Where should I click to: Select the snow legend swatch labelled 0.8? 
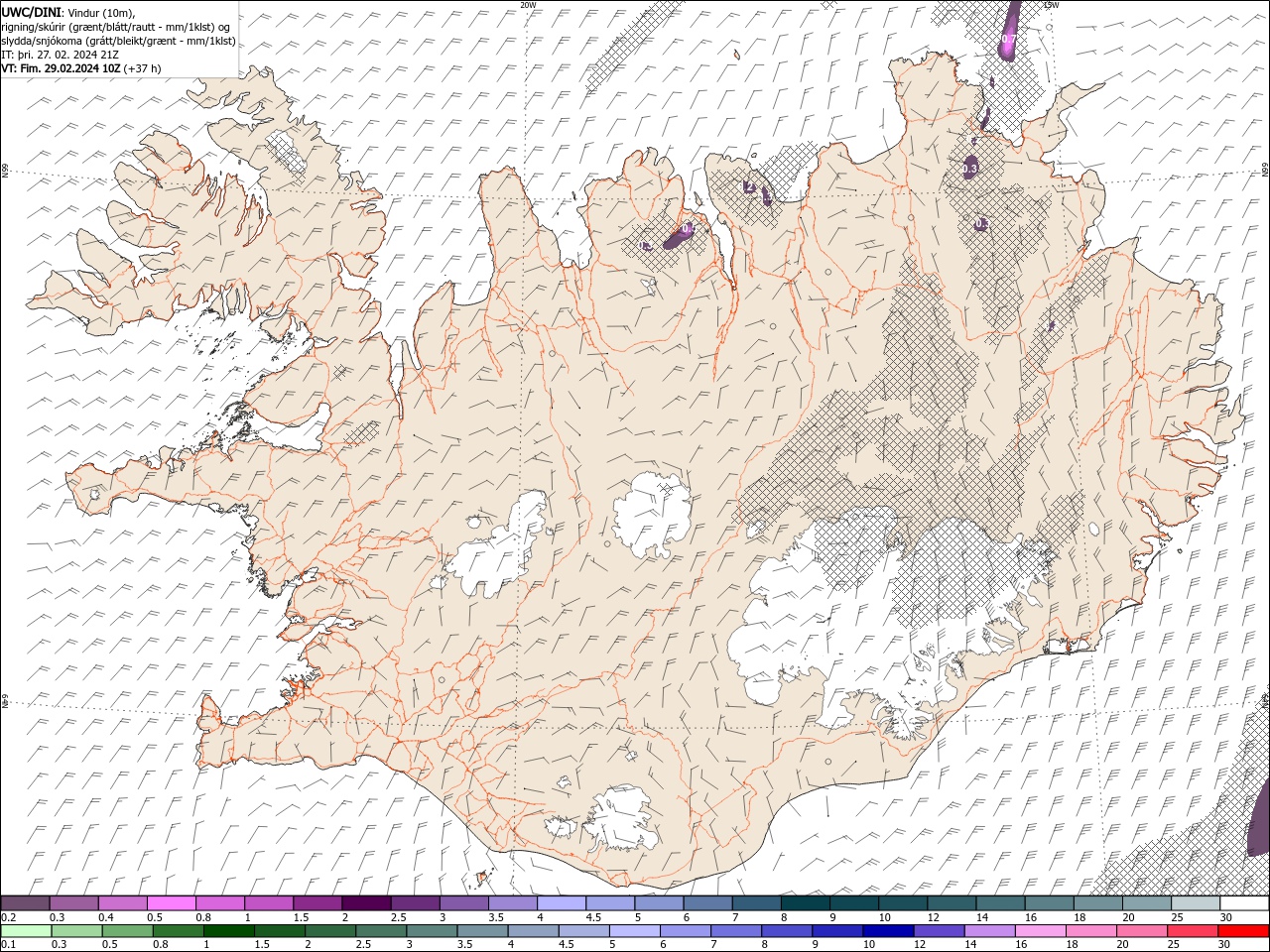click(219, 903)
